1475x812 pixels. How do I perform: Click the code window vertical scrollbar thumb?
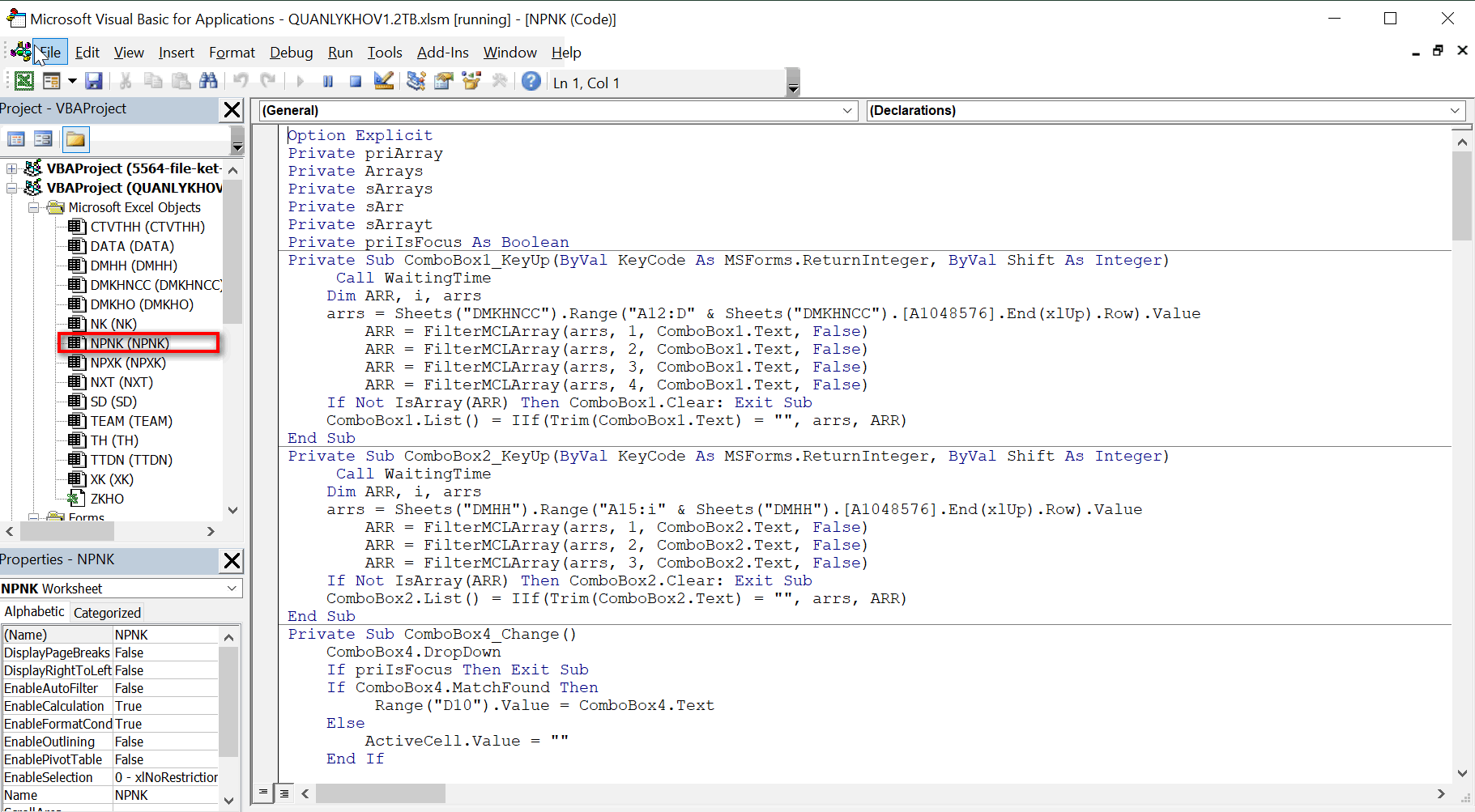(x=1462, y=196)
